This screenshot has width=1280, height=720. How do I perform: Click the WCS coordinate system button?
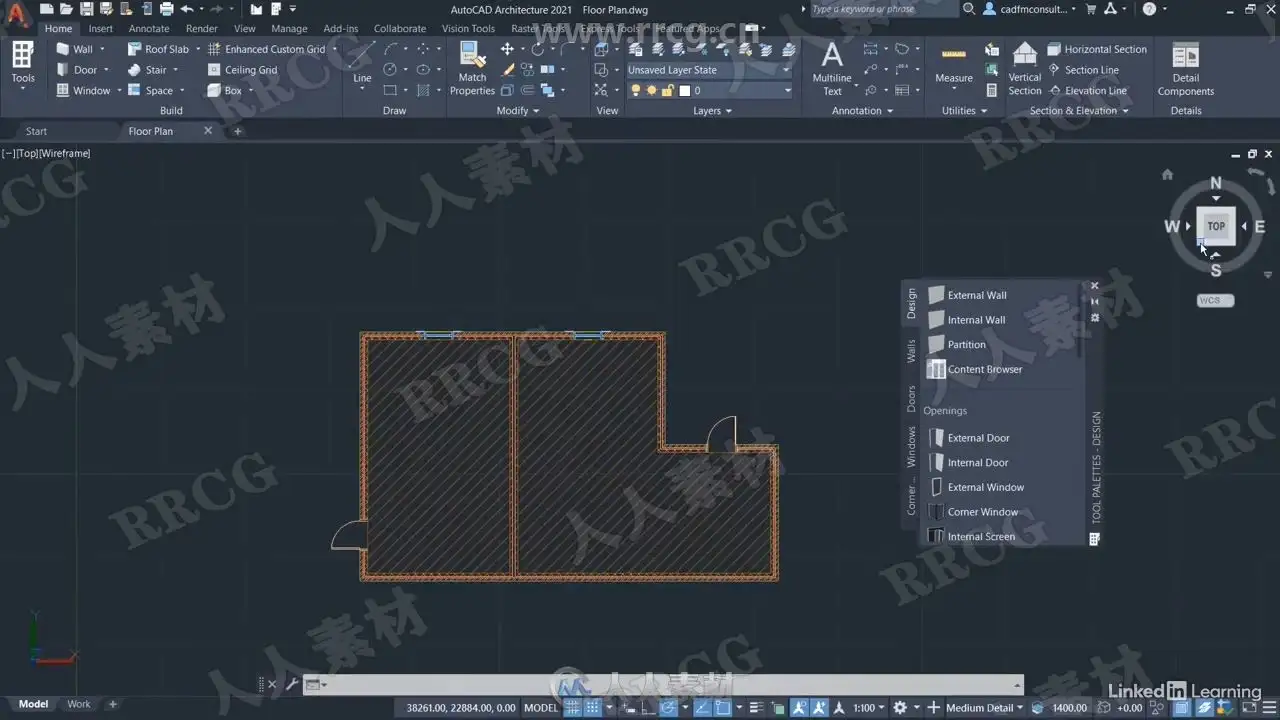pos(1215,300)
